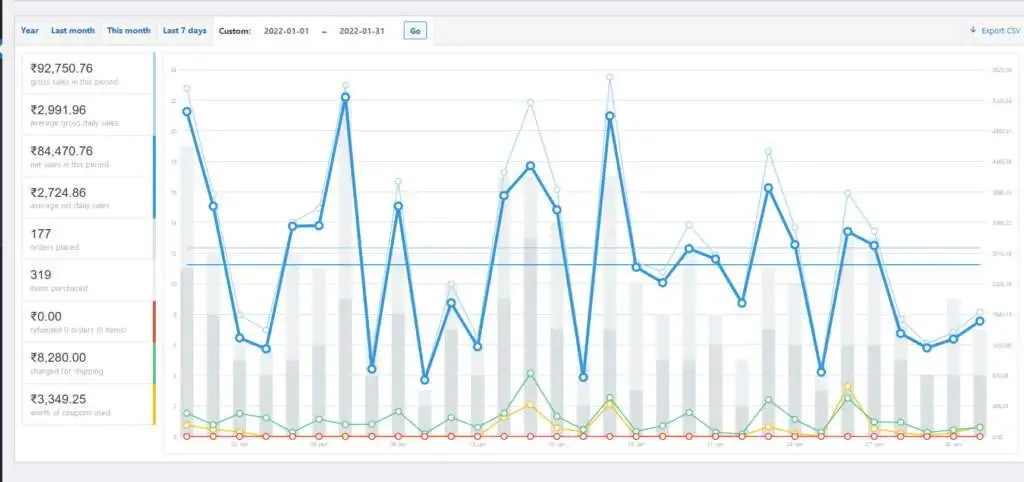This screenshot has height=482, width=1024.
Task: Click the last net sales point on chart
Action: pyautogui.click(x=980, y=320)
